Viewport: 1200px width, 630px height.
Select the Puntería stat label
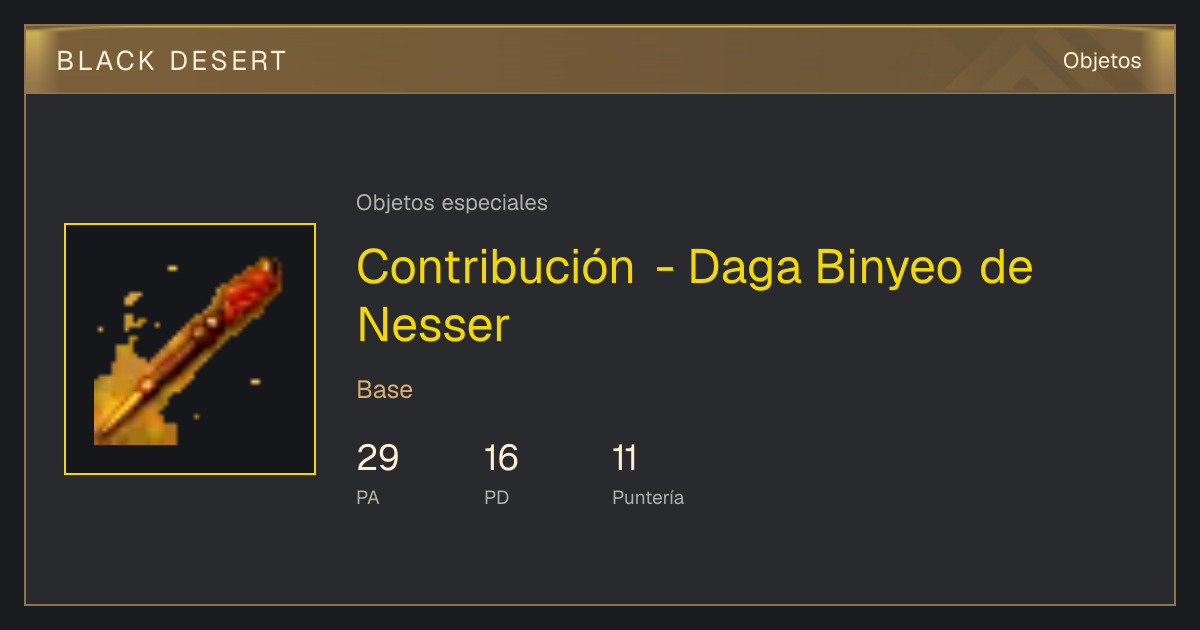coord(648,497)
